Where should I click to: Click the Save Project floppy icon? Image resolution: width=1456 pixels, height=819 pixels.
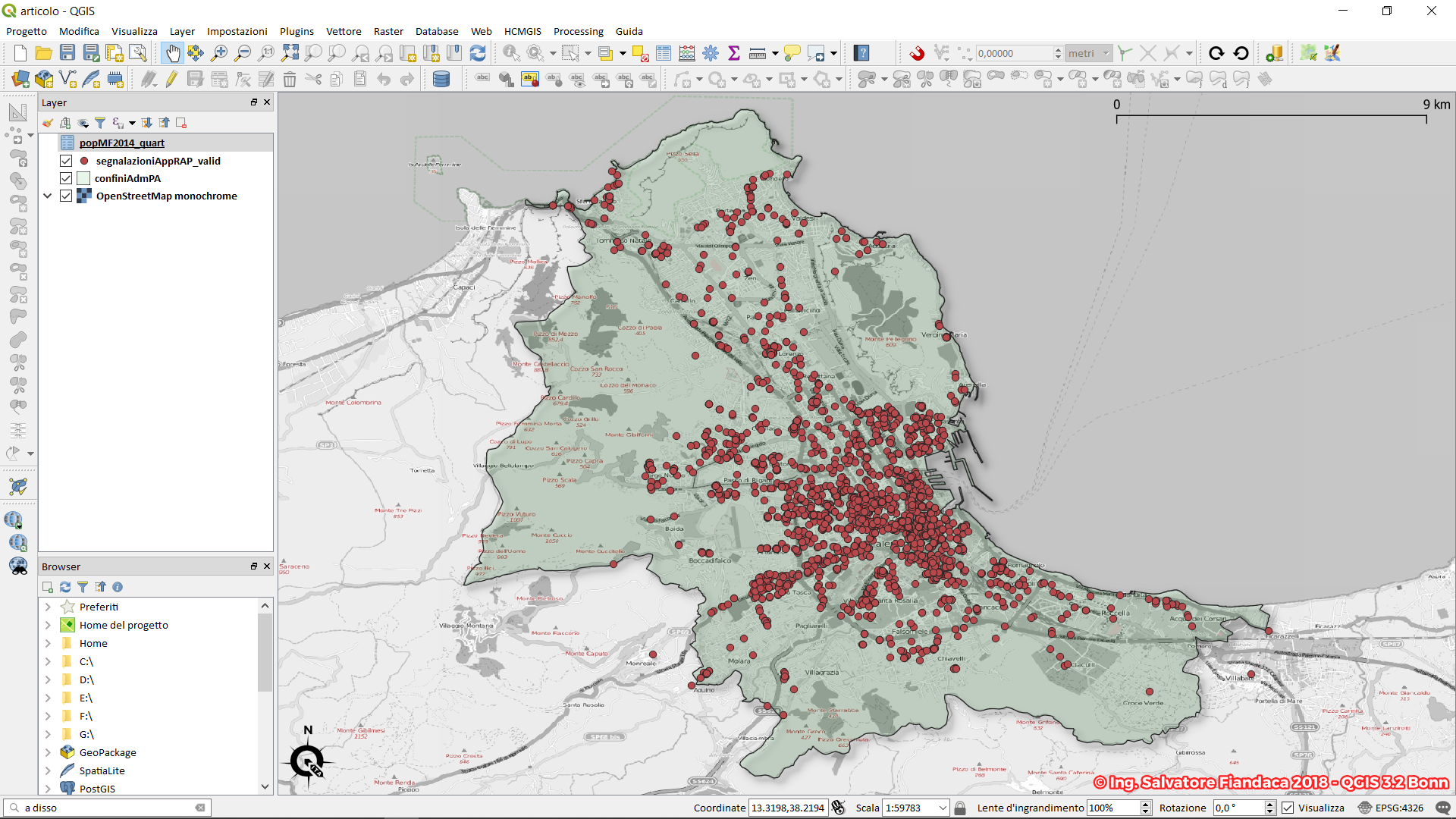[67, 53]
